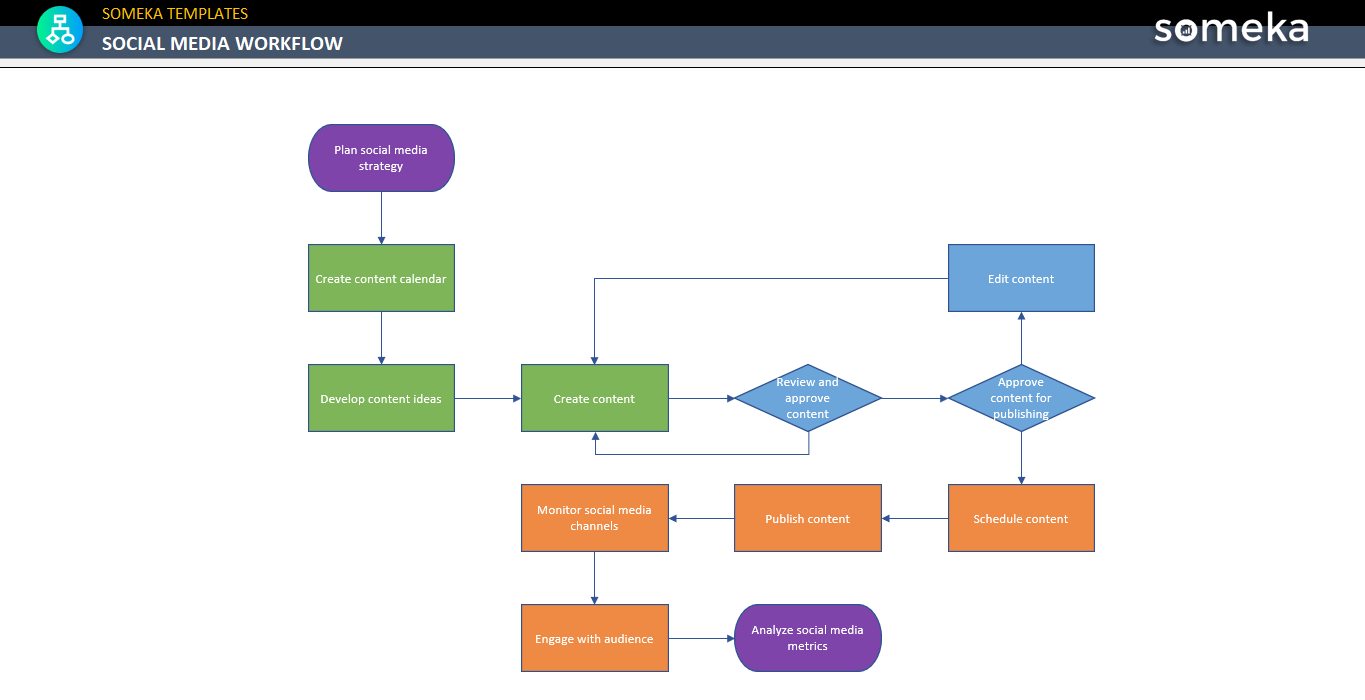Click the Someka brand logo
The width and height of the screenshot is (1365, 700).
[x=1231, y=28]
